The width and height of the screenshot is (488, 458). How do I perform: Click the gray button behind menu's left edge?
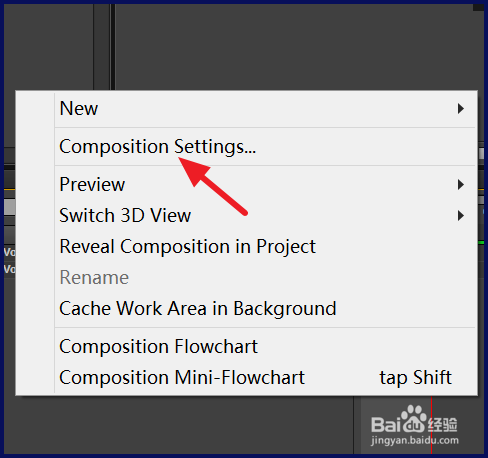point(10,207)
